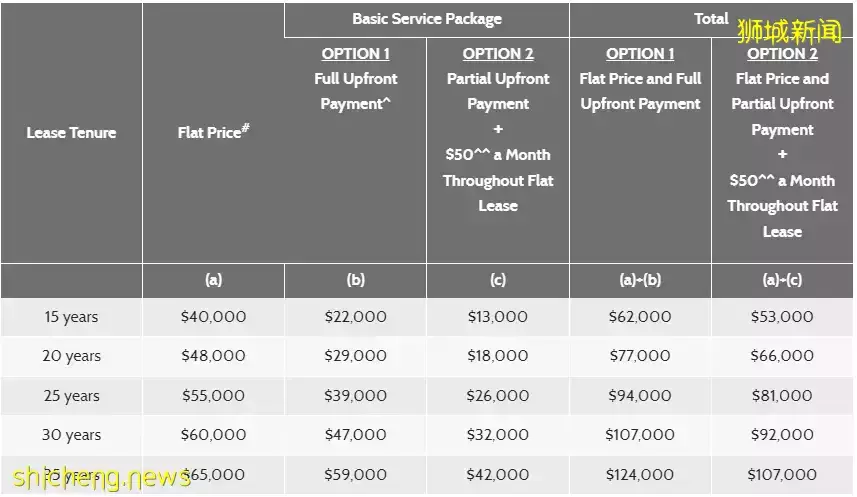Viewport: 857px width, 497px height.
Task: Click the Basic Service Package header
Action: click(427, 19)
